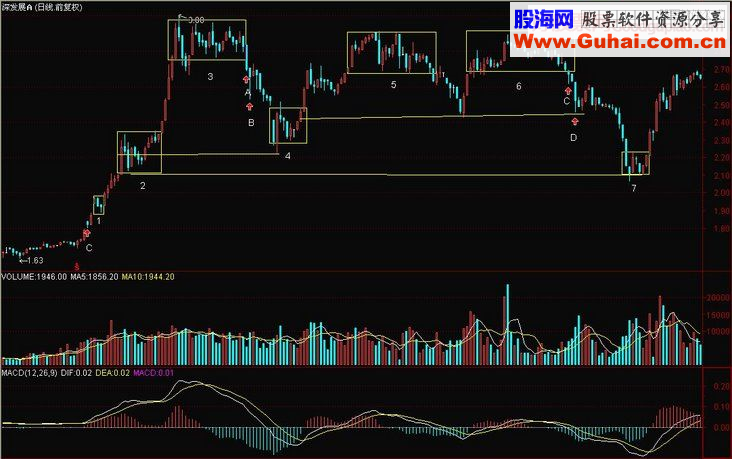This screenshot has height=459, width=732.
Task: Click the 2.00 price axis label
Action: click(721, 193)
